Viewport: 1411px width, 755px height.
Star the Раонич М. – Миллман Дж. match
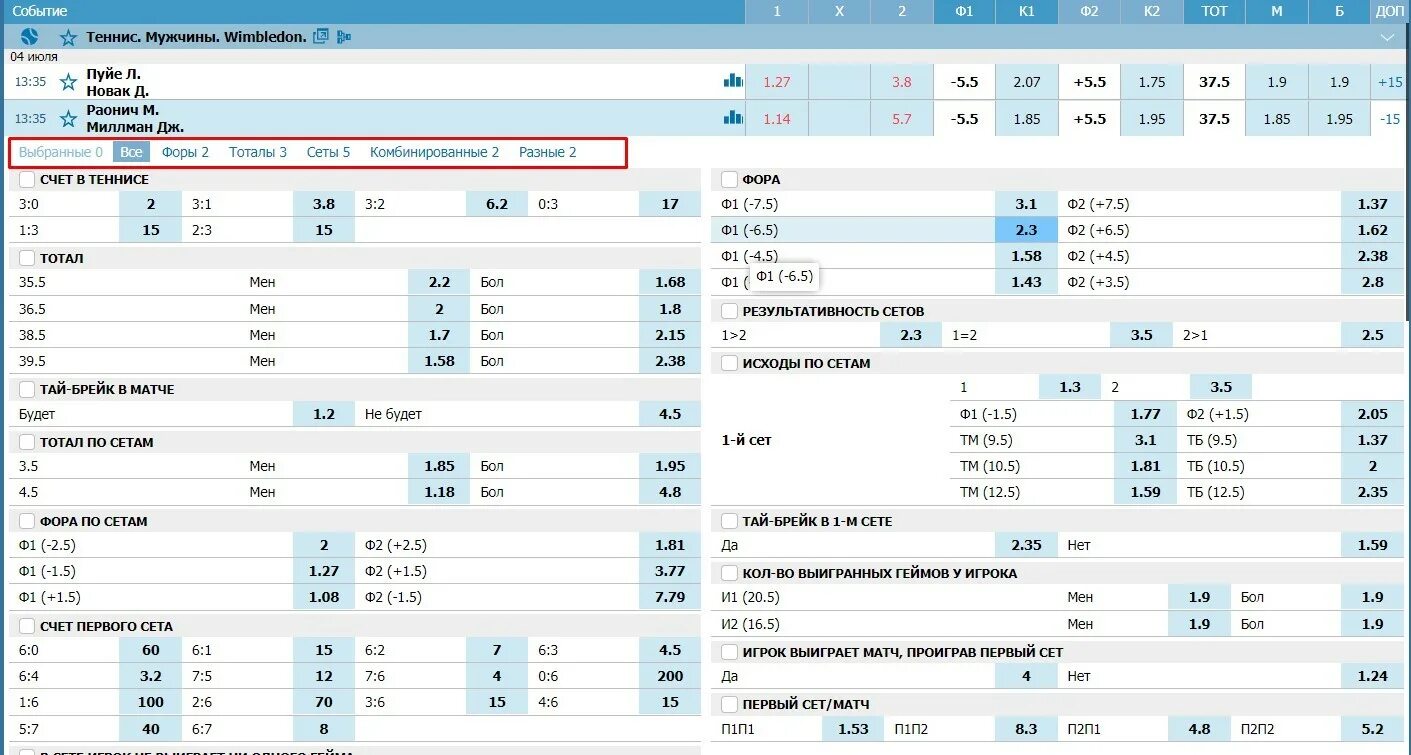point(68,118)
